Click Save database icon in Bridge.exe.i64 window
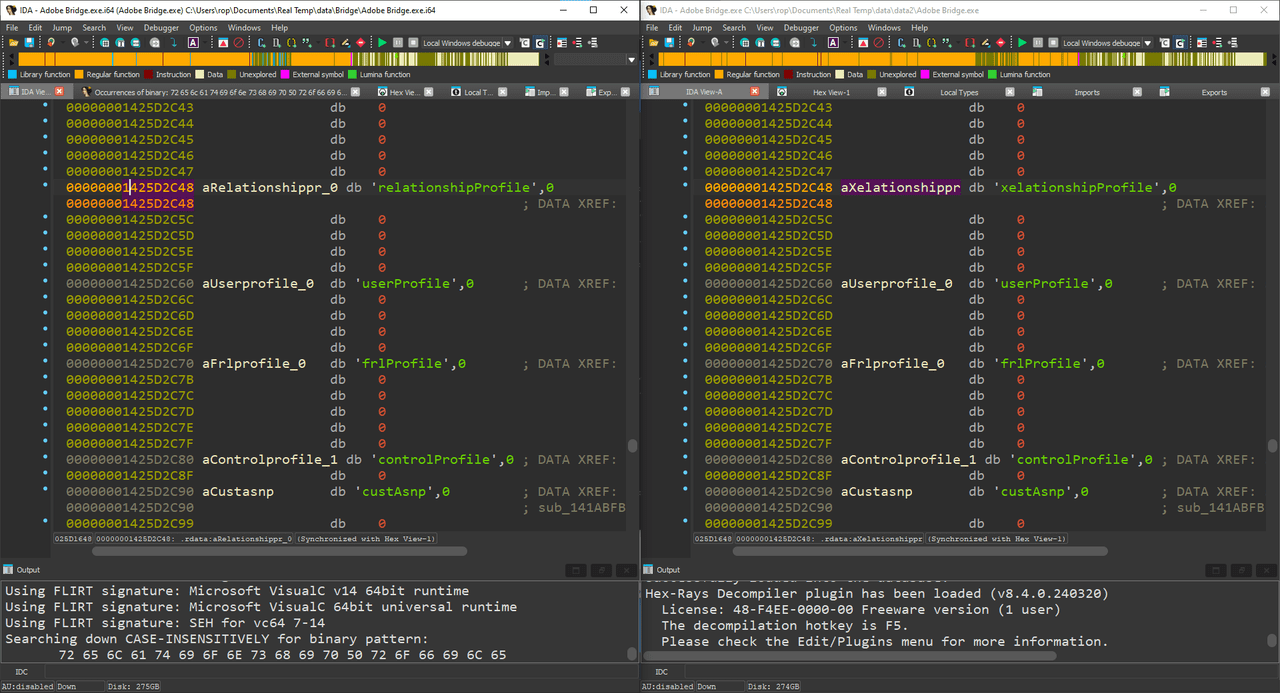This screenshot has height=693, width=1280. (x=29, y=43)
